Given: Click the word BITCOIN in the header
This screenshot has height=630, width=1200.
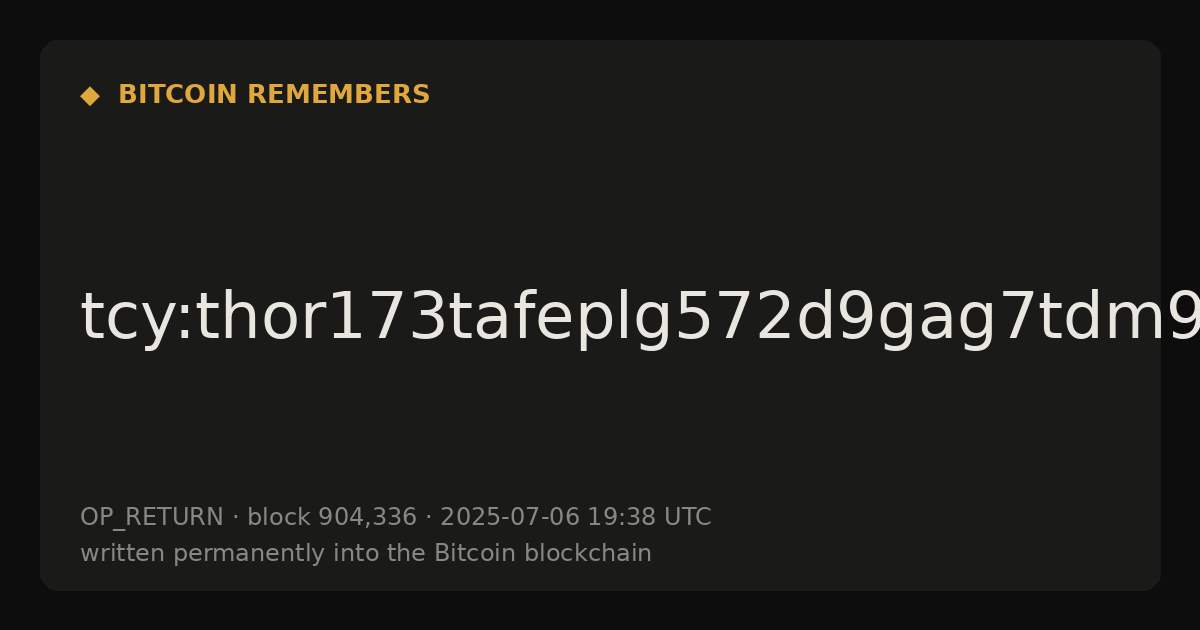Looking at the screenshot, I should tap(178, 95).
